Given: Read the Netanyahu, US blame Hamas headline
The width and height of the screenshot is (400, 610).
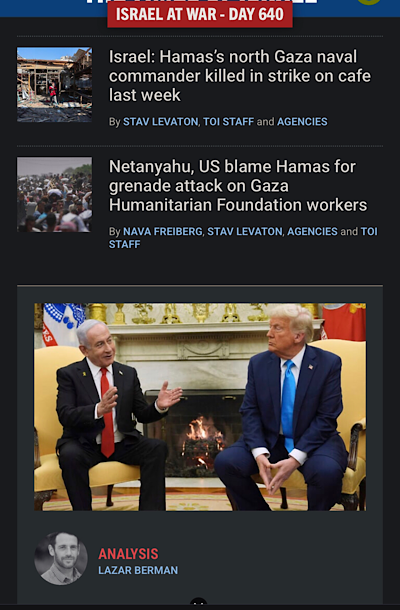Looking at the screenshot, I should coord(238,186).
